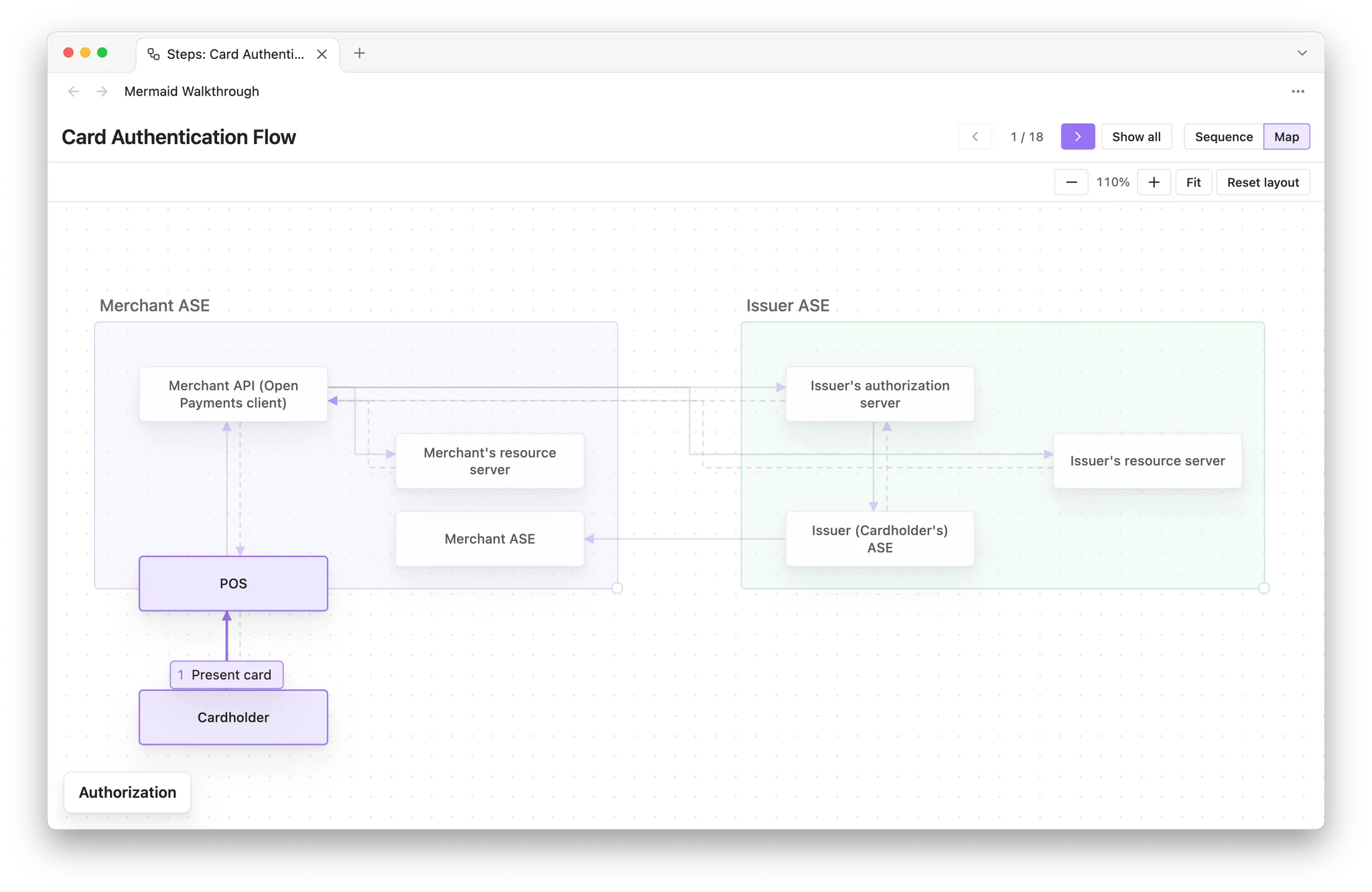Zoom out with the minus button

point(1071,182)
